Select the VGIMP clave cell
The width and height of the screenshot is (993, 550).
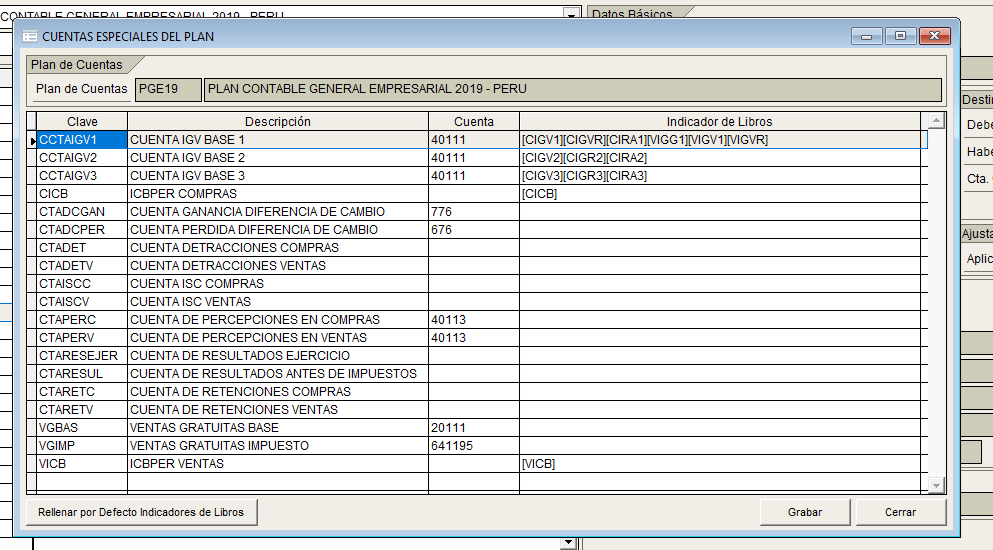click(82, 446)
